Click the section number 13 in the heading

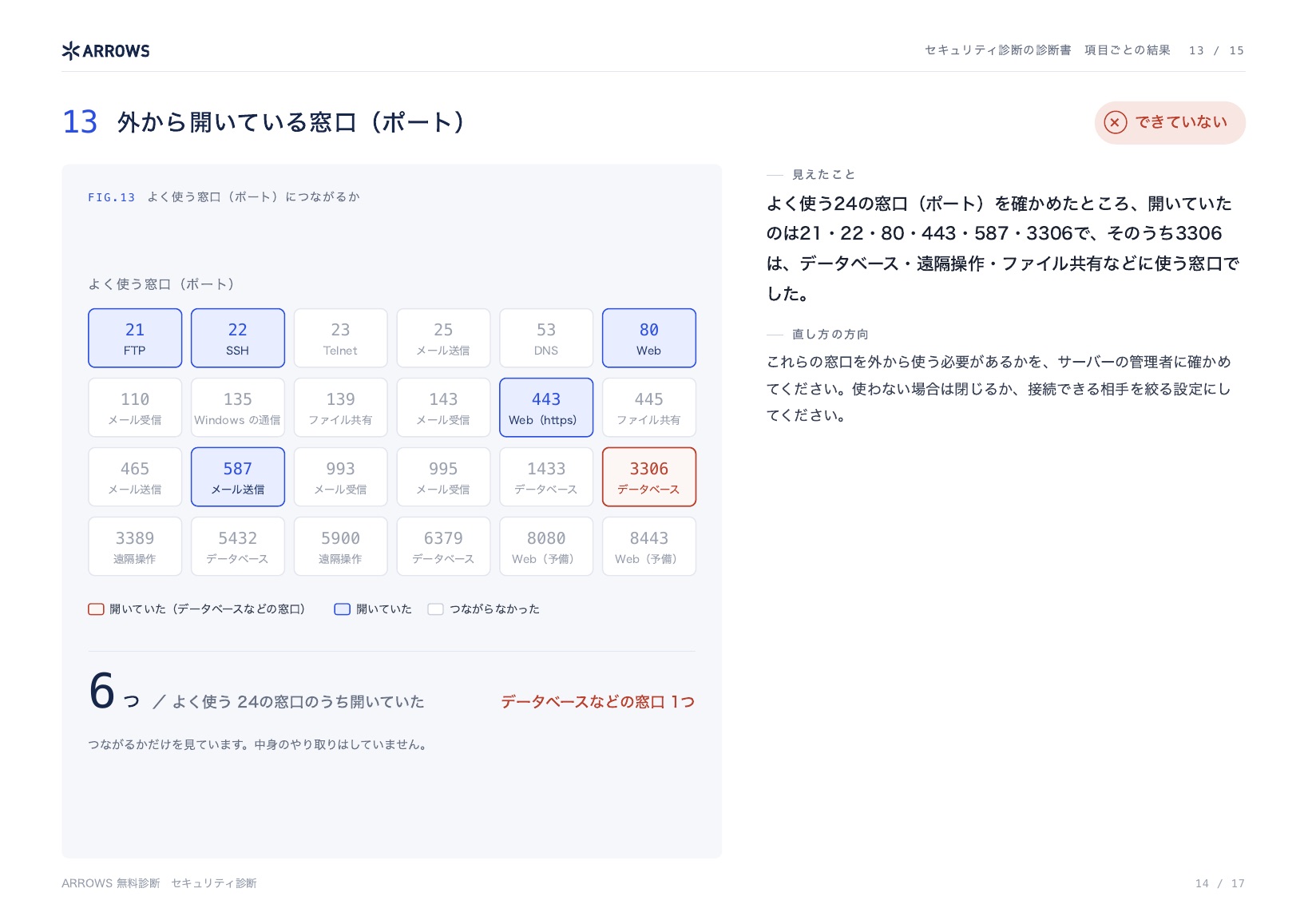[80, 122]
